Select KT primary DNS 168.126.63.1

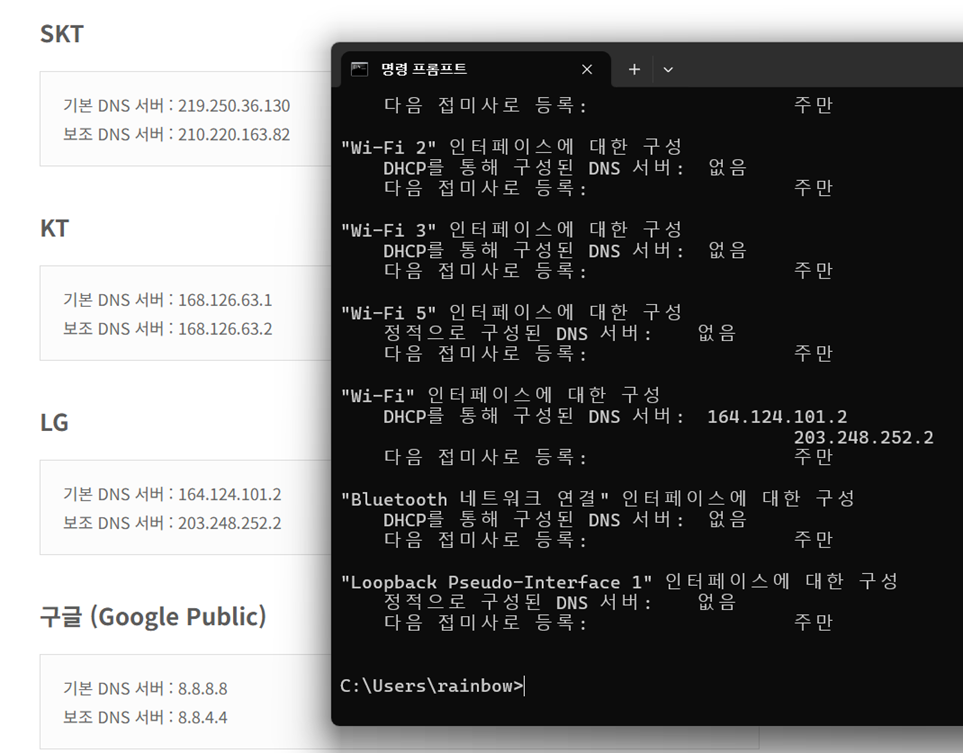(x=225, y=300)
